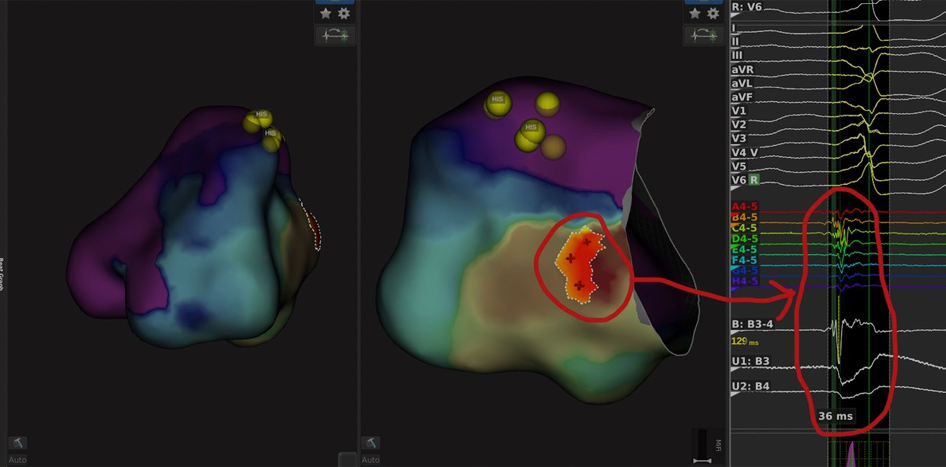Viewport: 946px width, 467px height.
Task: Select the A4-5 electrogram channel label
Action: [744, 205]
